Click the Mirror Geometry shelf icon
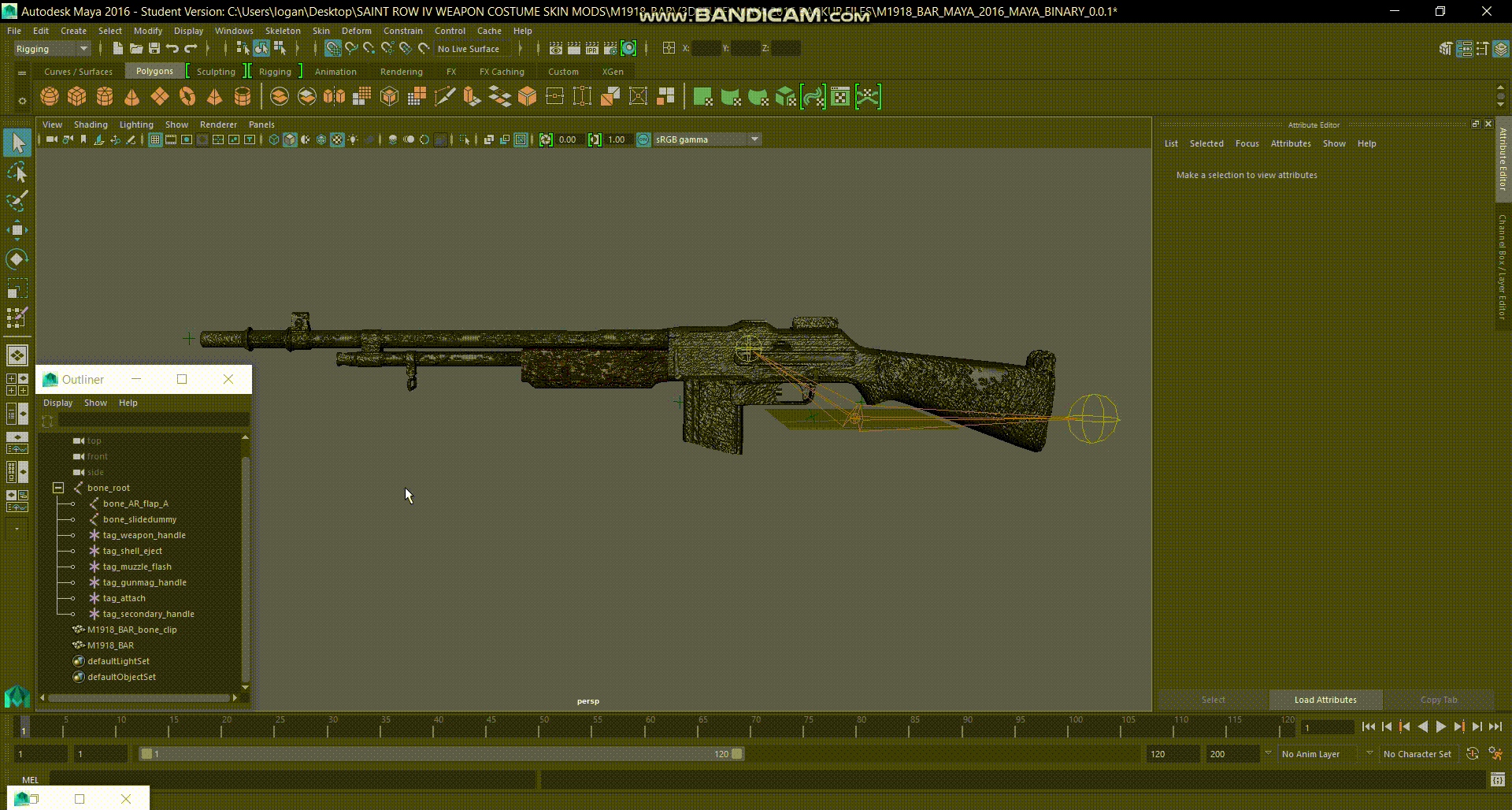This screenshot has width=1512, height=810. click(x=335, y=97)
